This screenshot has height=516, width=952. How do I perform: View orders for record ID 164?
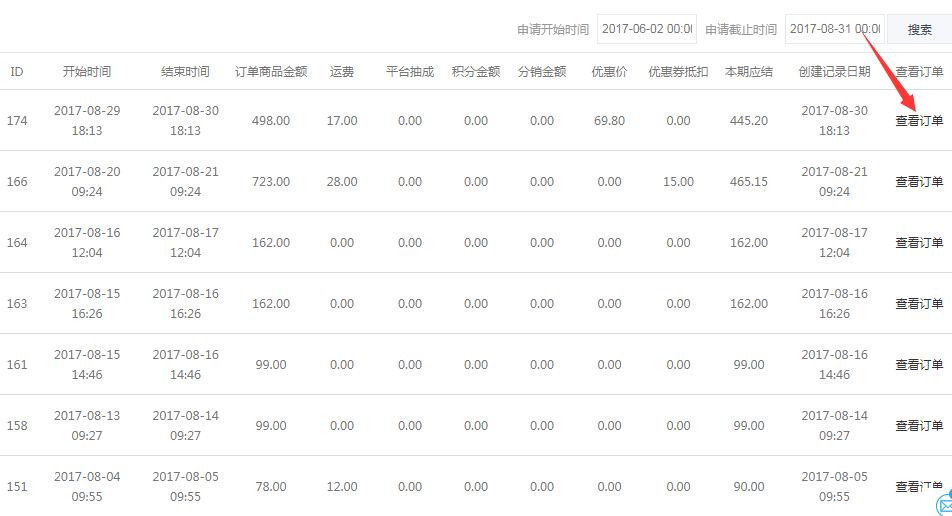point(918,243)
